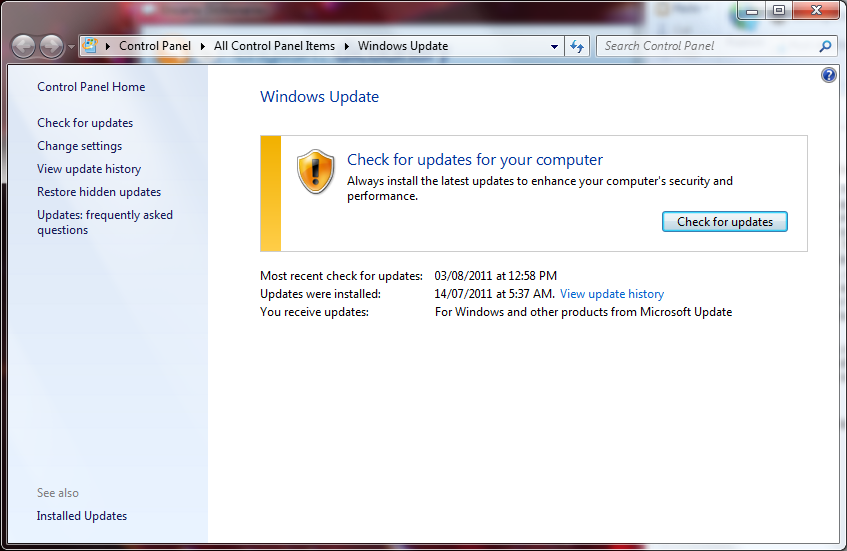Open Updates: frequently asked questions
The width and height of the screenshot is (847, 551).
click(x=105, y=222)
